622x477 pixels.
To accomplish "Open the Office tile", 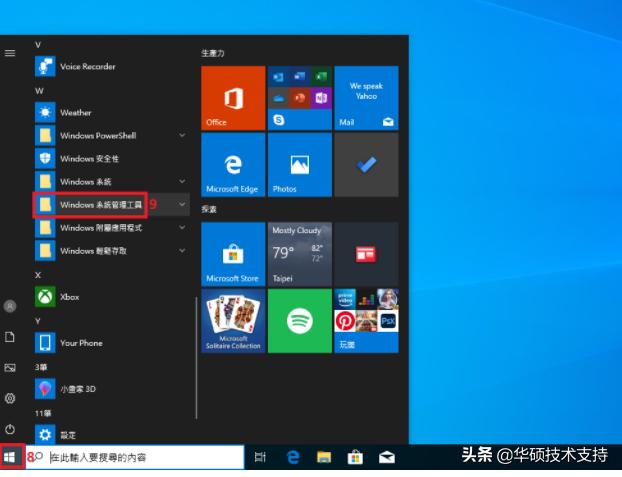I will pyautogui.click(x=233, y=98).
